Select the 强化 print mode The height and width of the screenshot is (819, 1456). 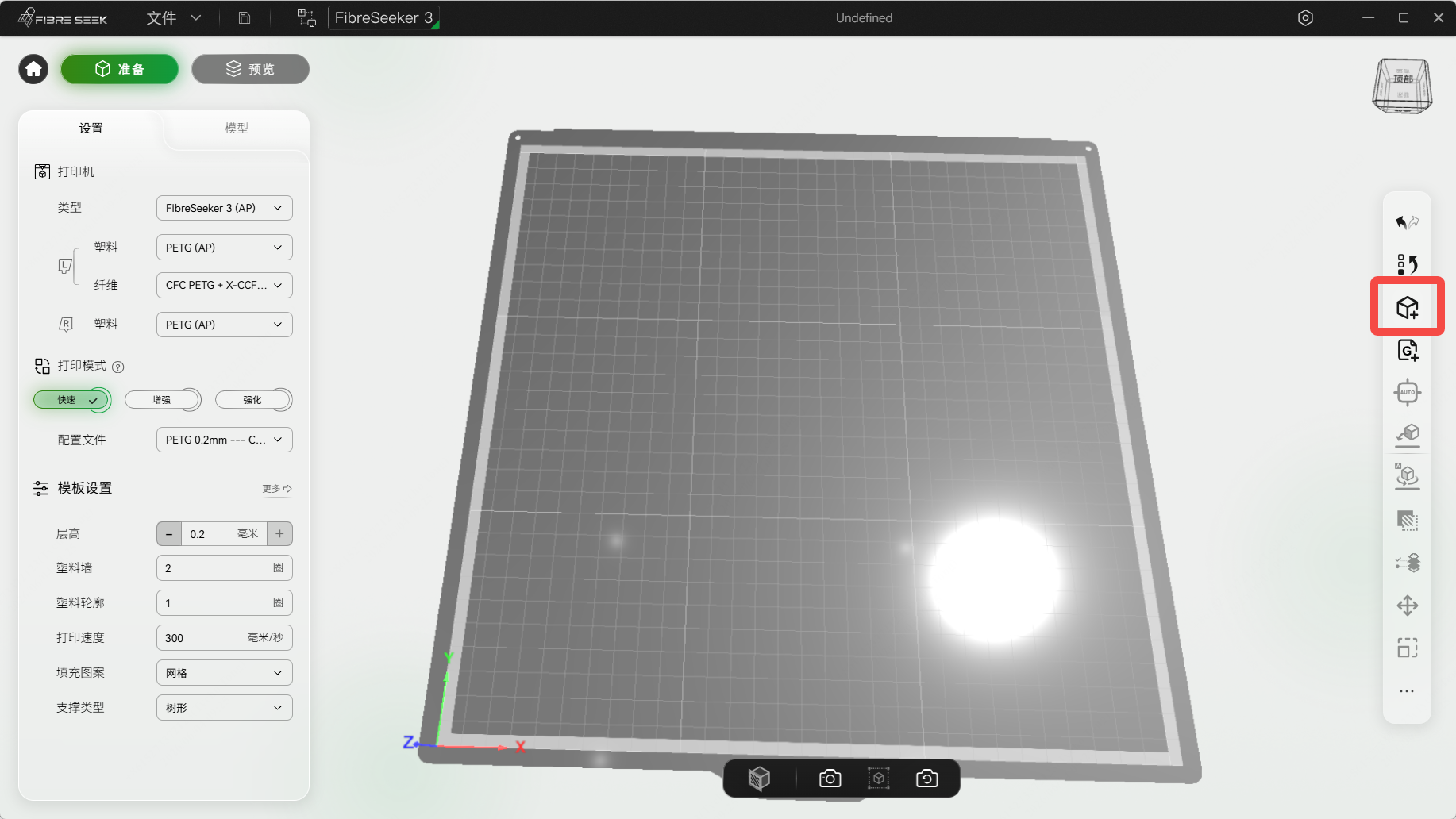[x=253, y=400]
